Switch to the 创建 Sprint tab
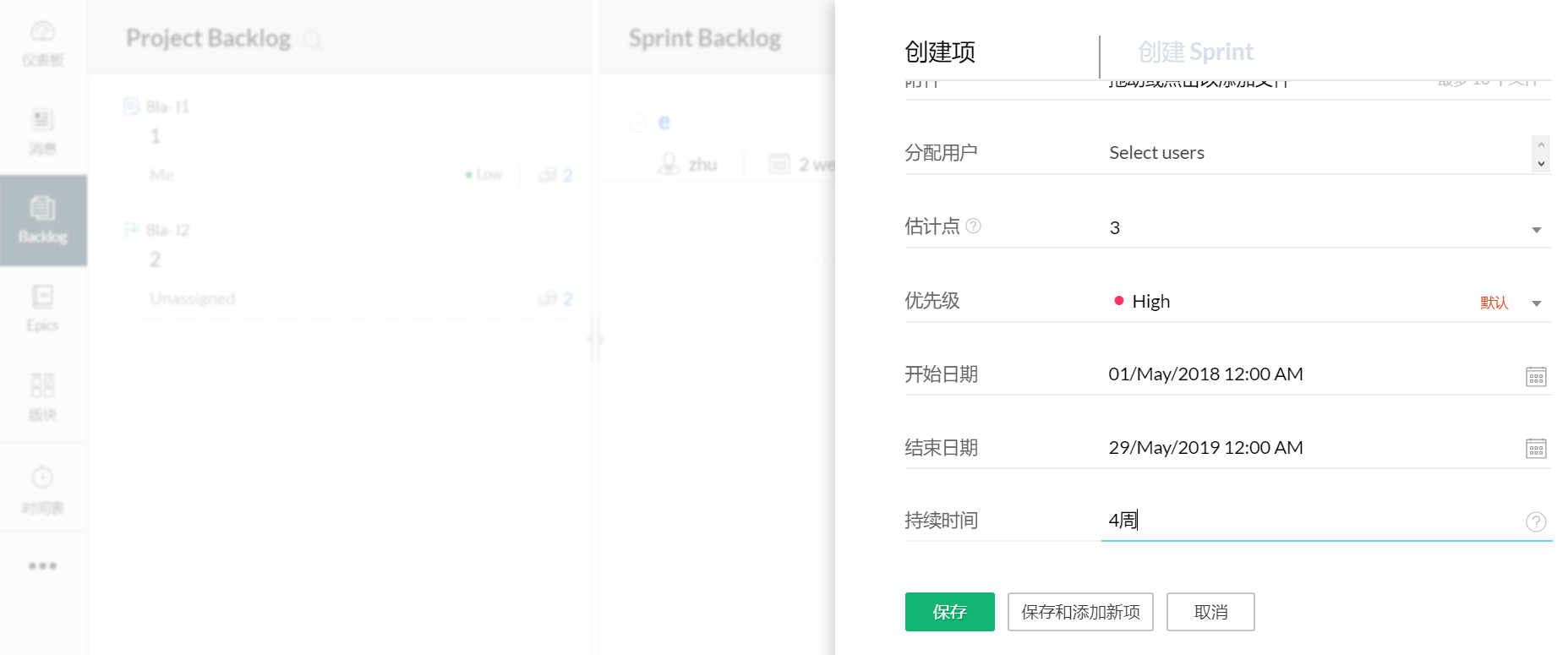Viewport: 1568px width, 655px height. 1195,52
